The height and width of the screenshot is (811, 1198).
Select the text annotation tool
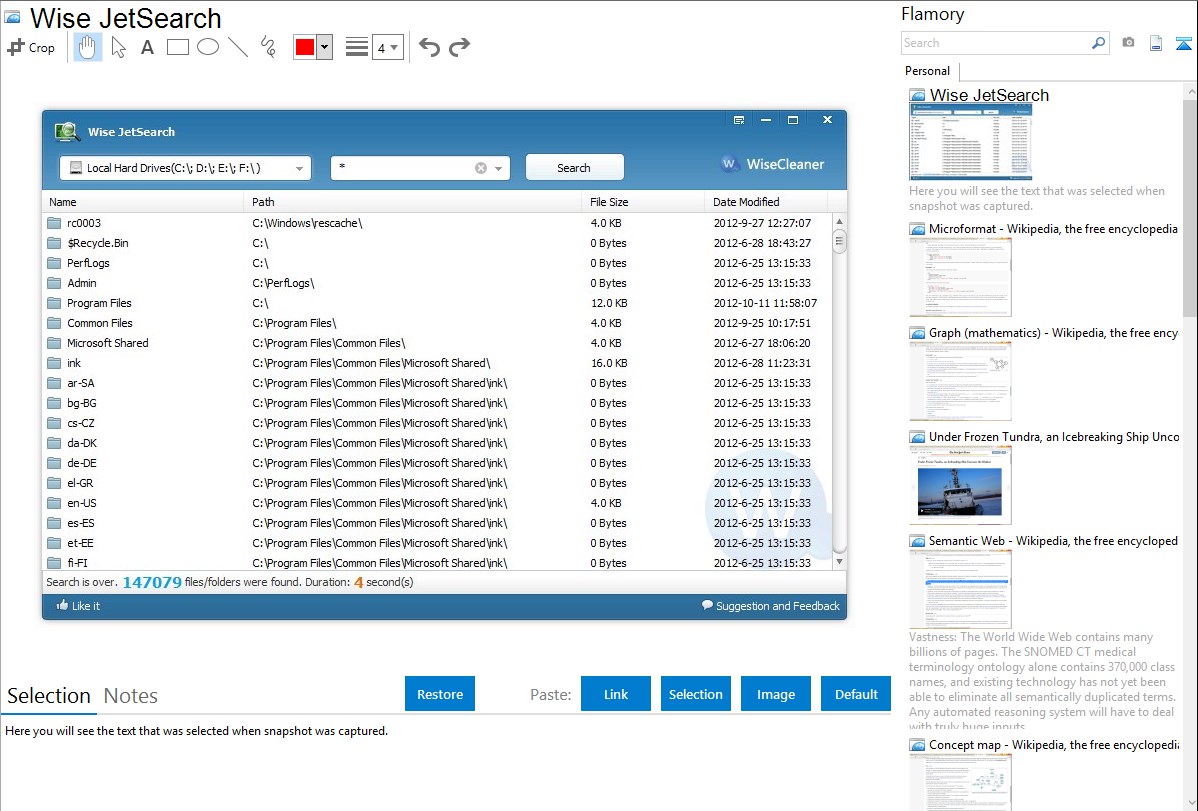point(147,47)
